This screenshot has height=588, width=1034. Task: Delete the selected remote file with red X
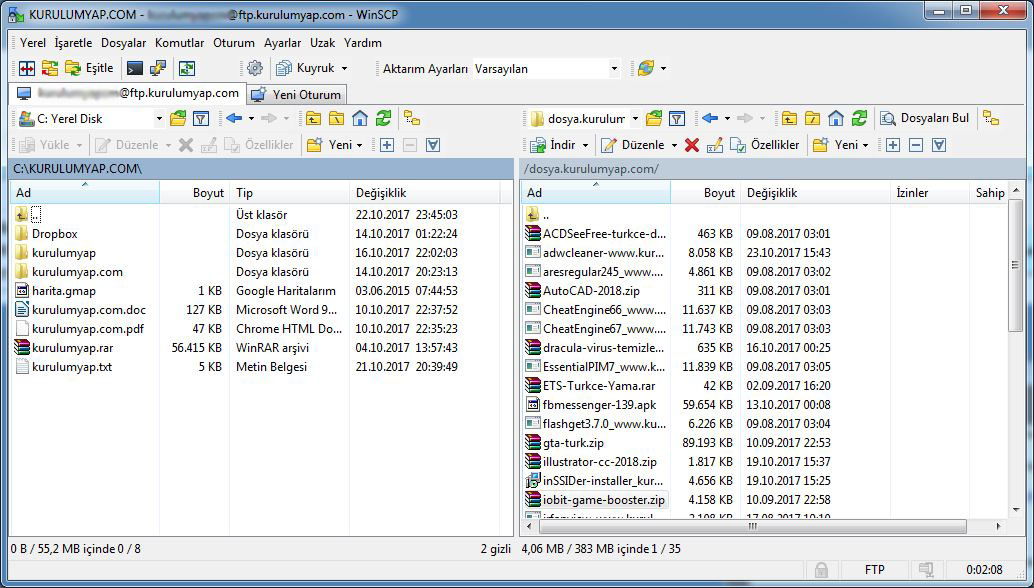(x=692, y=145)
